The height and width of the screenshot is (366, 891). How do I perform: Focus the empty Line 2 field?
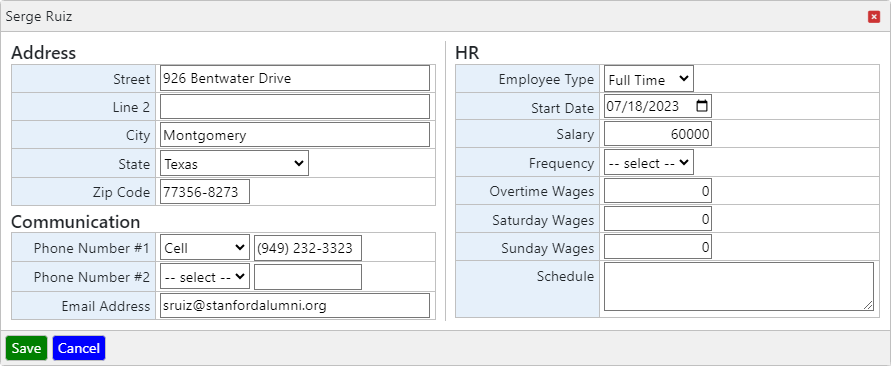point(295,107)
